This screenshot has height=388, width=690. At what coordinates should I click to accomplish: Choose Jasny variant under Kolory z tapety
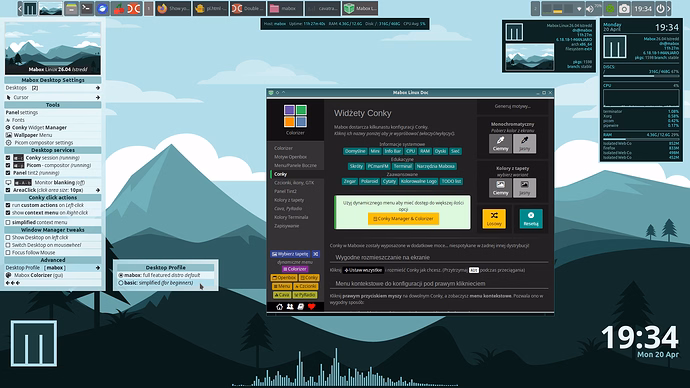pos(525,188)
